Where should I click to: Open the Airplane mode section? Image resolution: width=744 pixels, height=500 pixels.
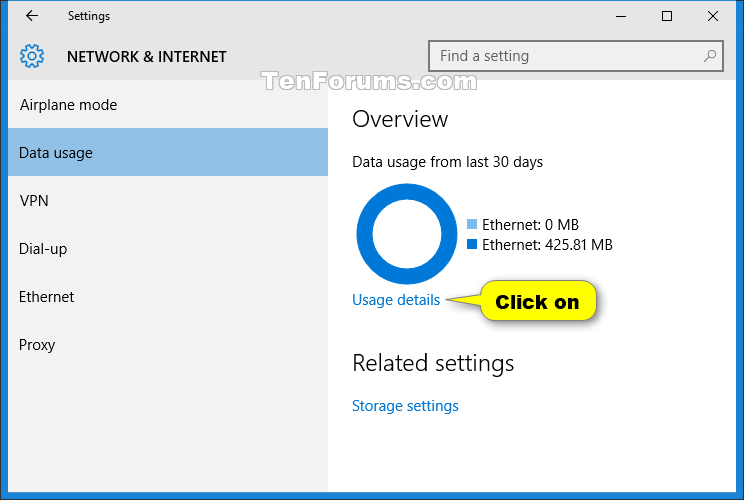[68, 105]
